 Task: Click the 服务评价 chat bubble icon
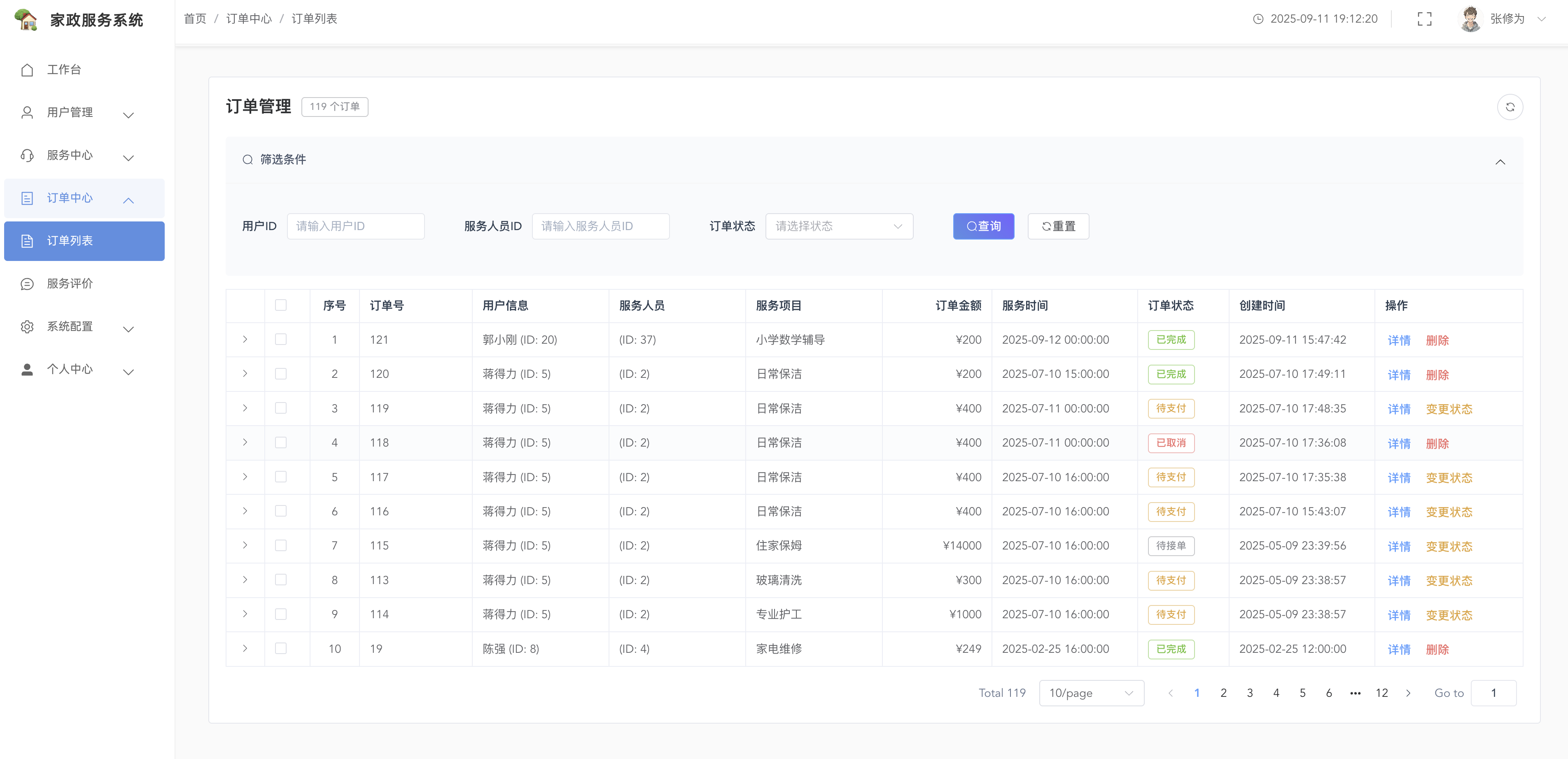click(27, 284)
